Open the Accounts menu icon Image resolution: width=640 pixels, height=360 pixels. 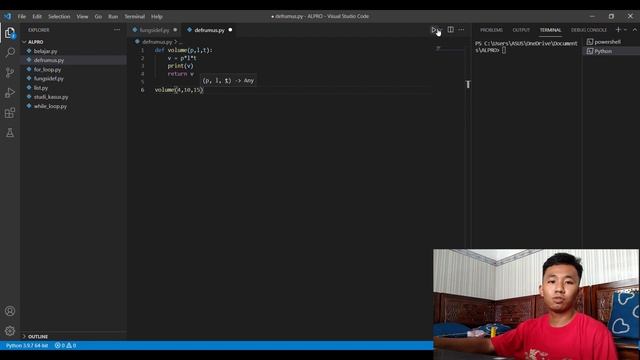tap(10, 311)
